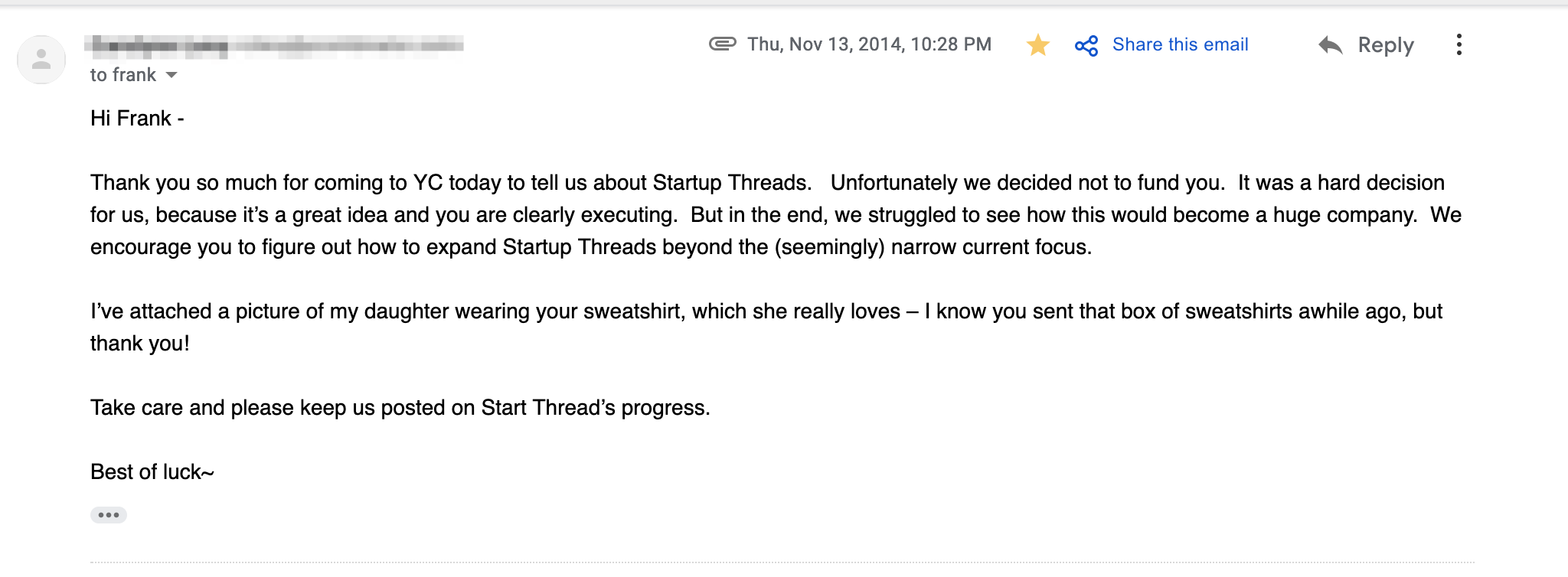The height and width of the screenshot is (577, 1568).
Task: Open the three-dot more options menu
Action: pyautogui.click(x=1459, y=45)
